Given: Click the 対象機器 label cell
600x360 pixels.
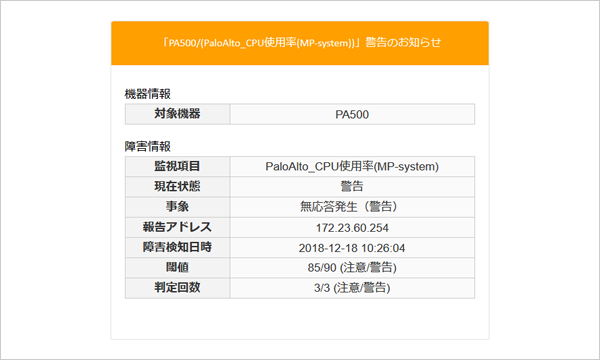Looking at the screenshot, I should [x=177, y=114].
